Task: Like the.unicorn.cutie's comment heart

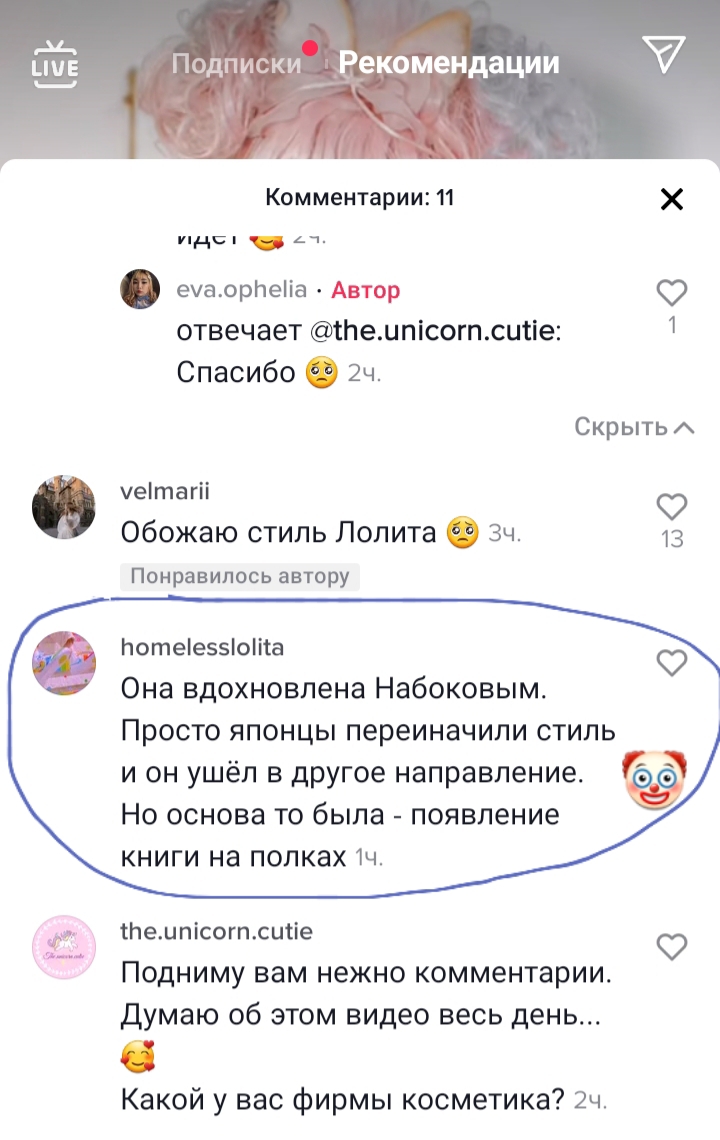Action: coord(672,947)
